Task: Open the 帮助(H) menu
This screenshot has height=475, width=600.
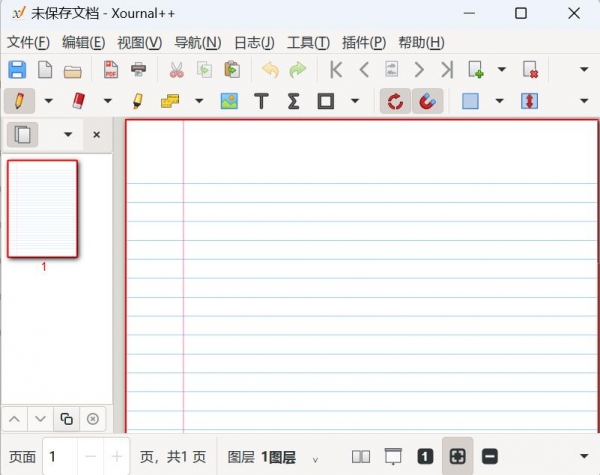Action: [x=421, y=42]
